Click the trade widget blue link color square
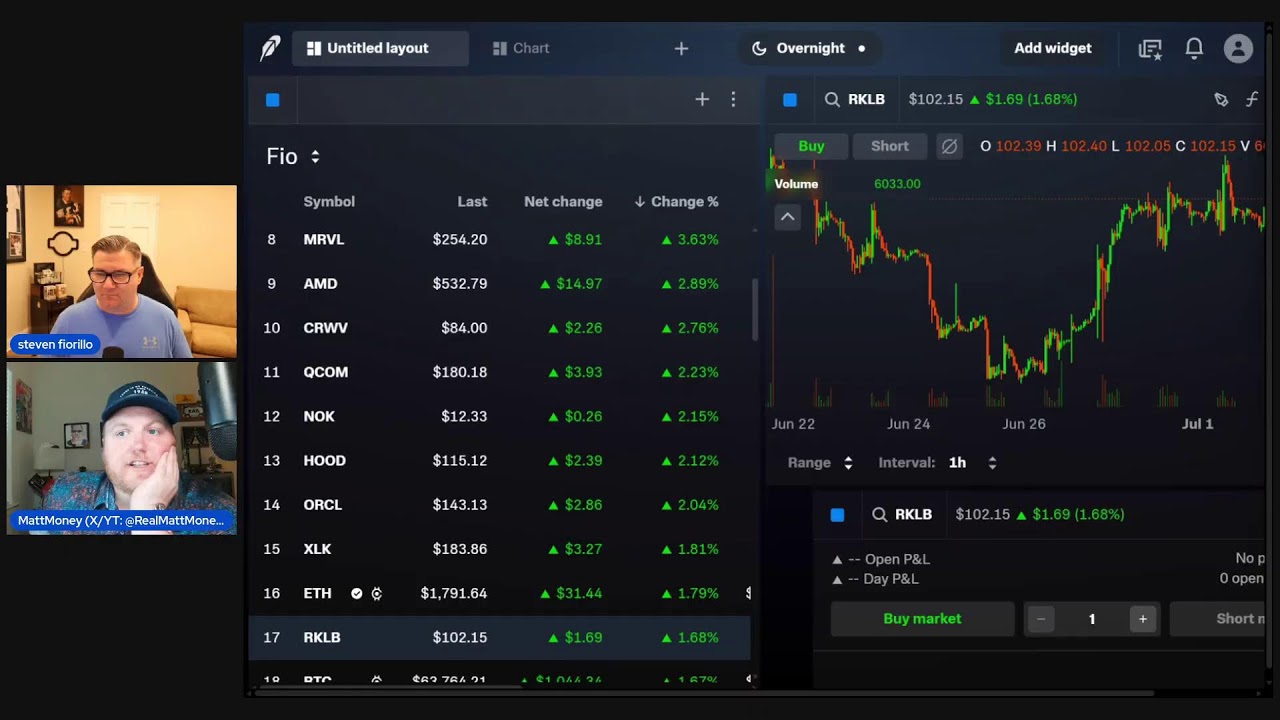The image size is (1280, 720). [837, 514]
